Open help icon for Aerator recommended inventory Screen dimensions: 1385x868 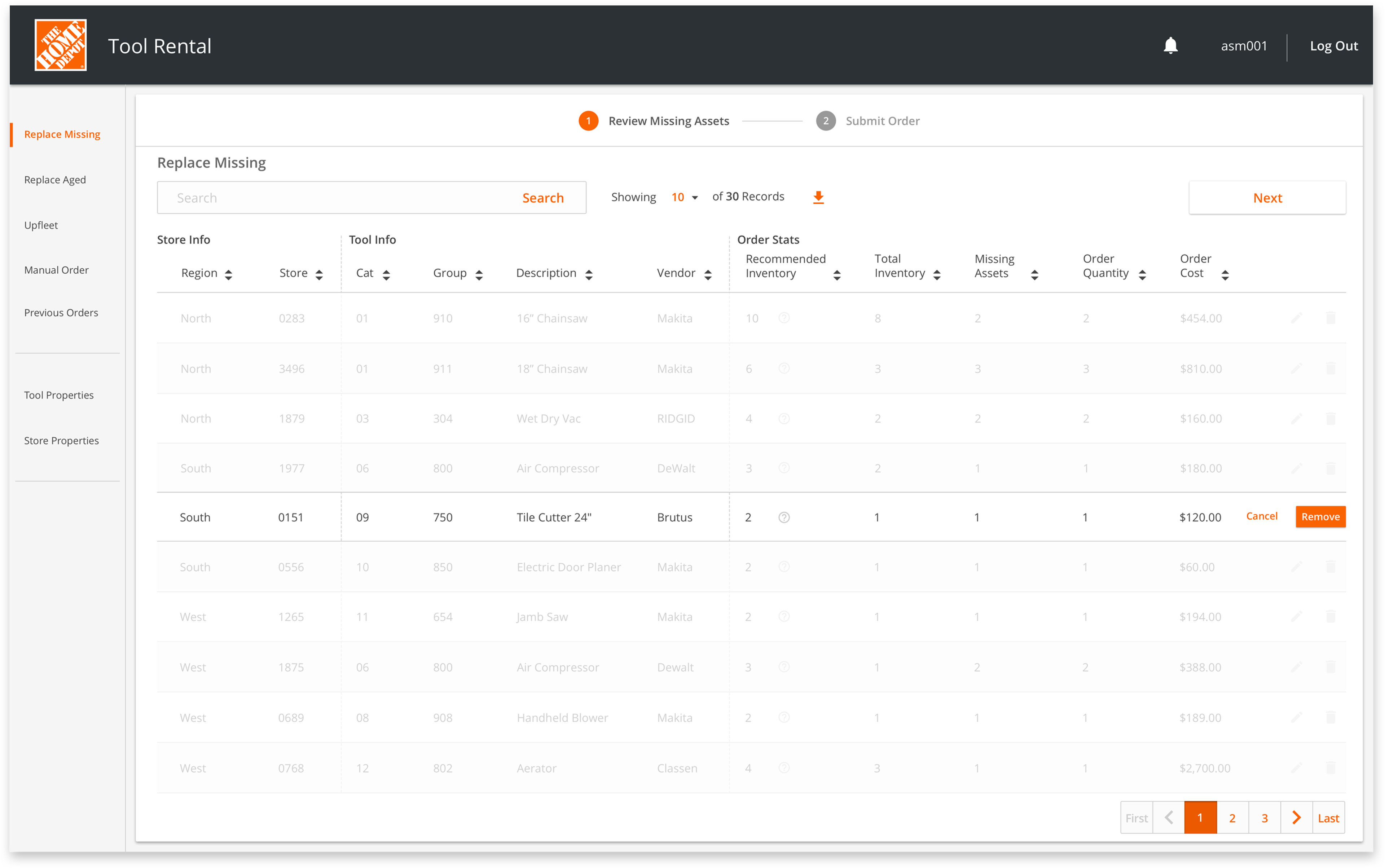tap(784, 768)
